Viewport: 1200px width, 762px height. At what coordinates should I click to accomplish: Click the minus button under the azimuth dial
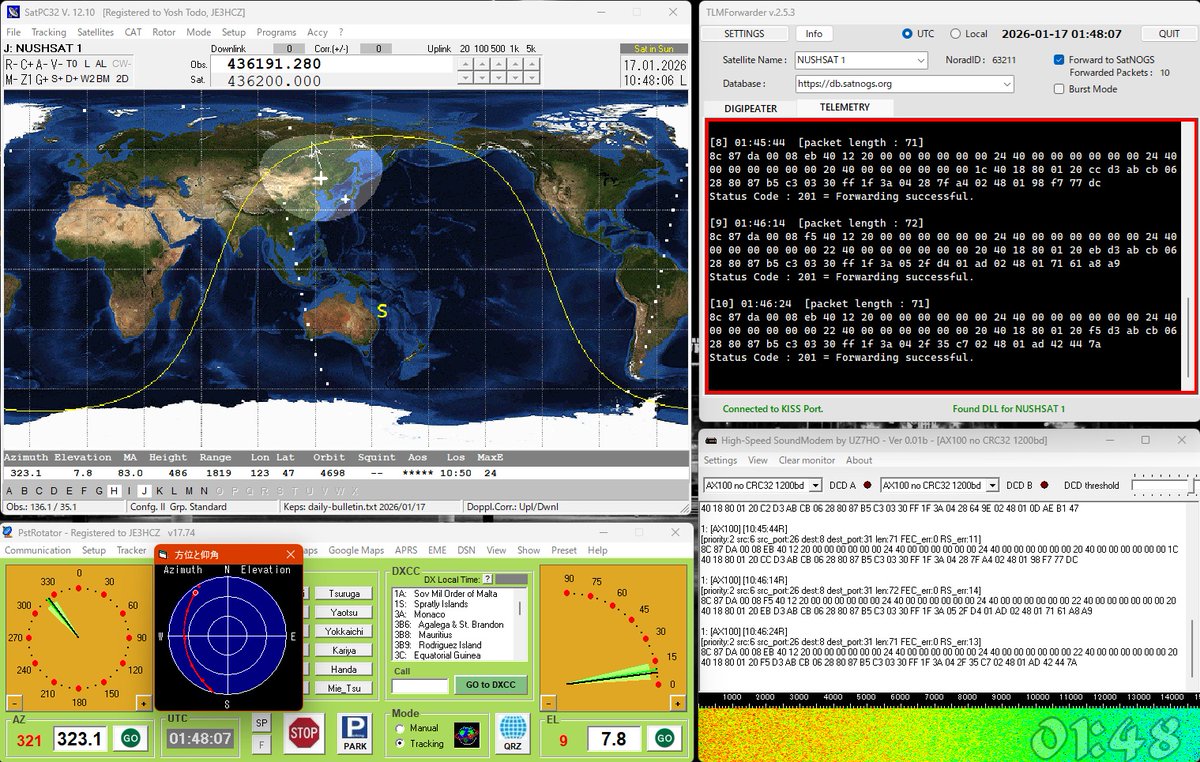pyautogui.click(x=13, y=703)
